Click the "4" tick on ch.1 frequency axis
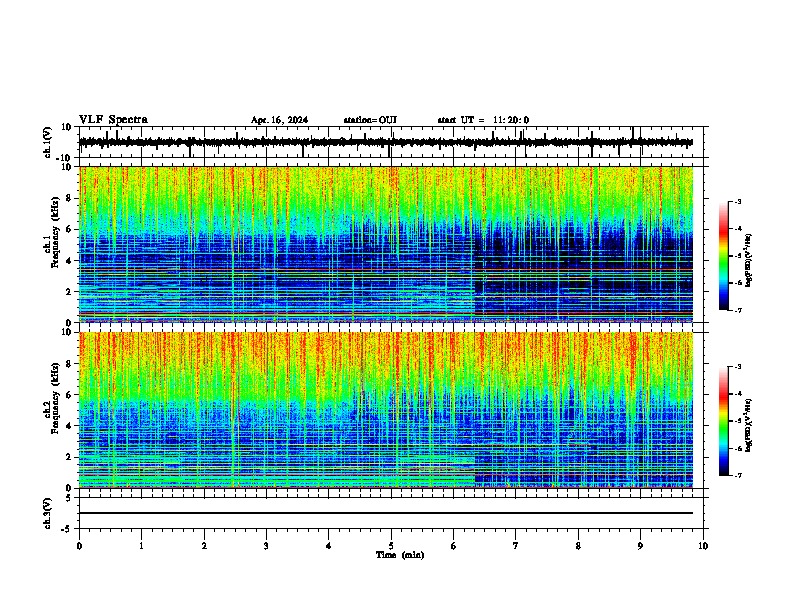Screen dimensions: 792x612 [70, 261]
